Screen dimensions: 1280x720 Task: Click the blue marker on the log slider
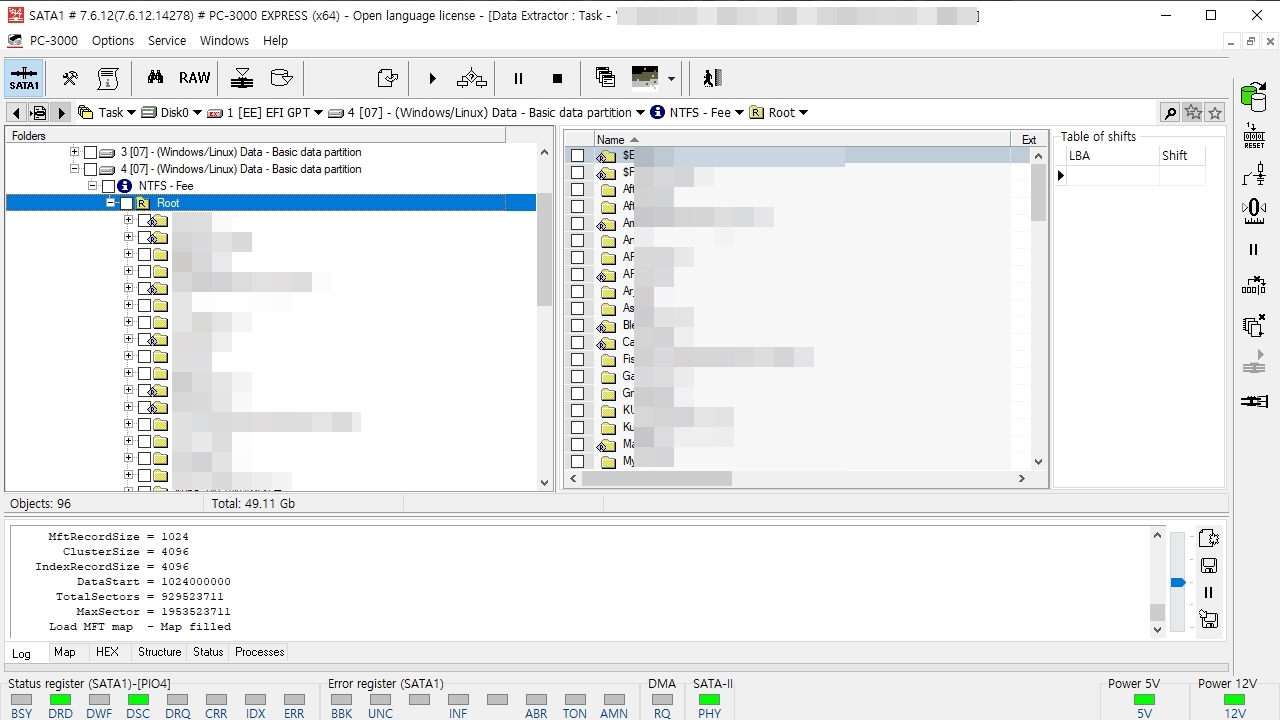(x=1178, y=582)
